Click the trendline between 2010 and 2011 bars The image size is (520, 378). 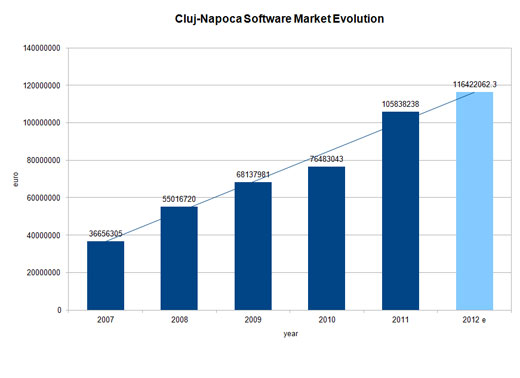point(363,138)
